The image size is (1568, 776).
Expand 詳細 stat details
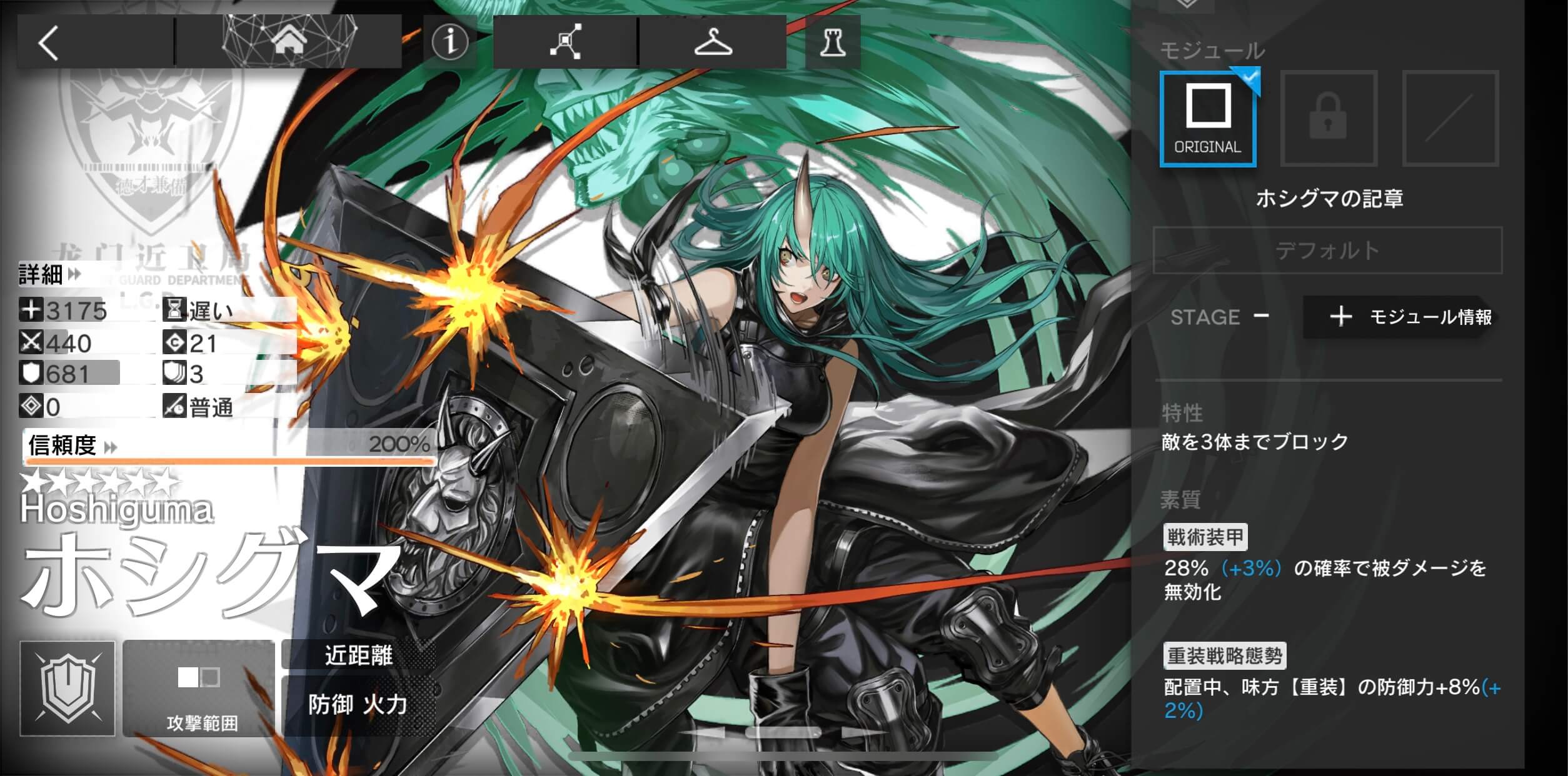tap(50, 274)
